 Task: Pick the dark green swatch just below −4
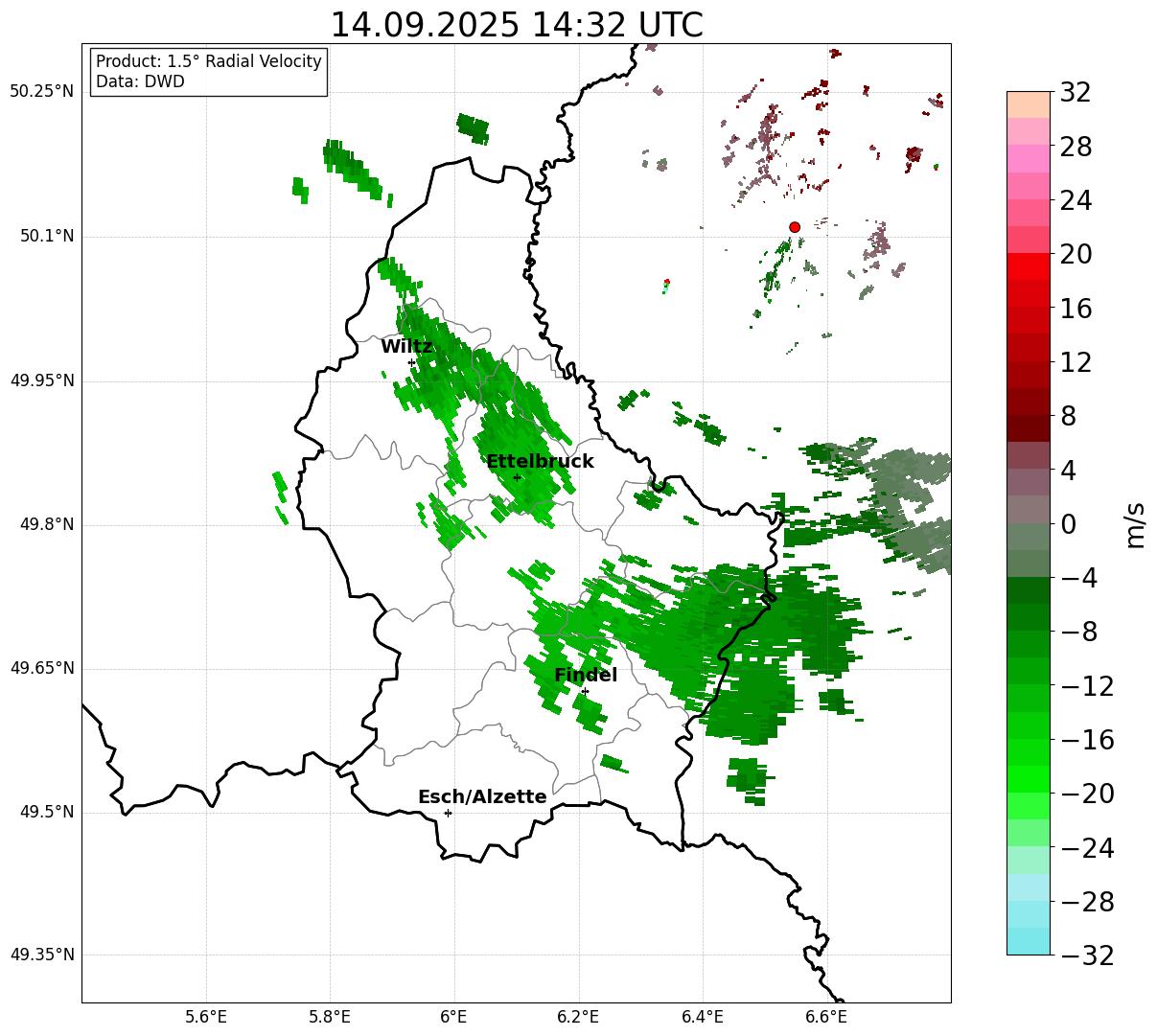tap(1029, 590)
